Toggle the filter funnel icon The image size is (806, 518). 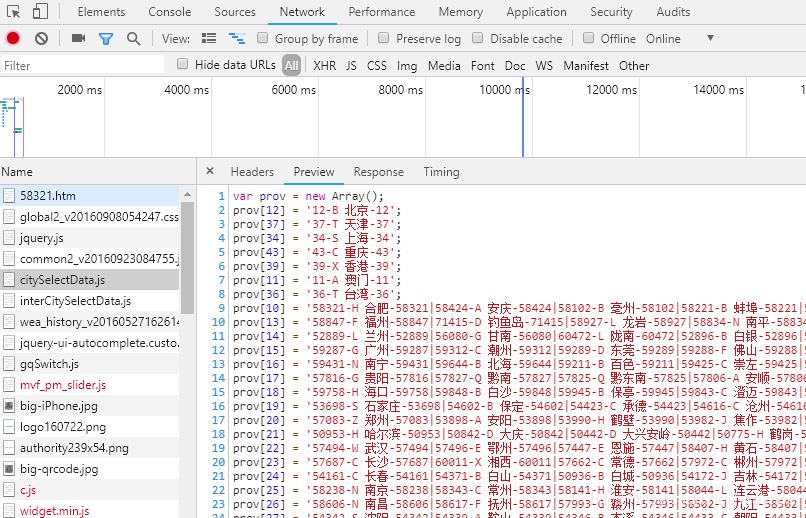[x=106, y=39]
